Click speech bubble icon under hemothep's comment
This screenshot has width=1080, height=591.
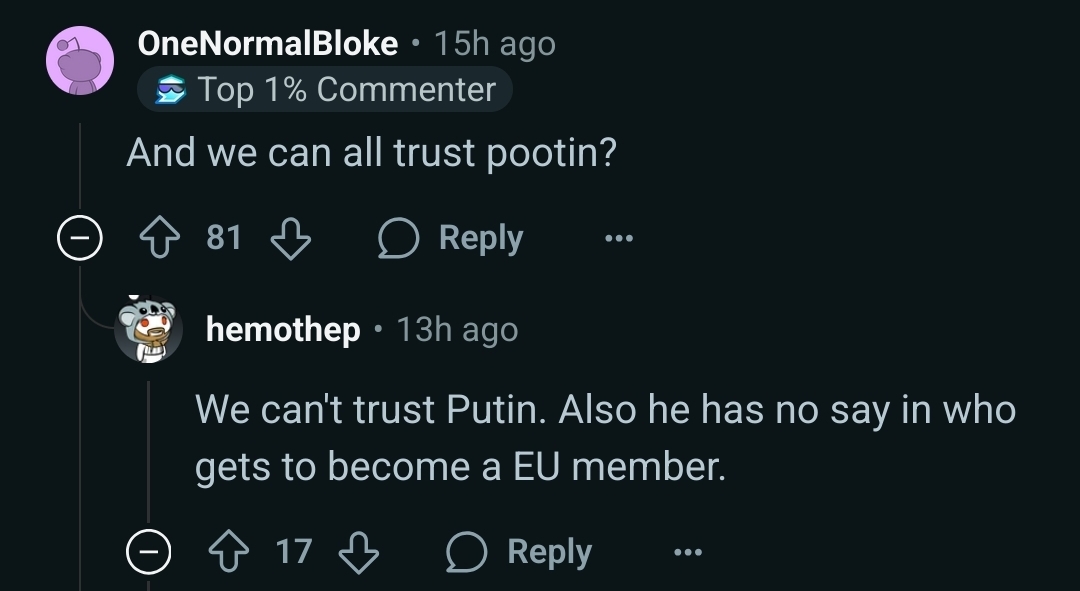[466, 552]
